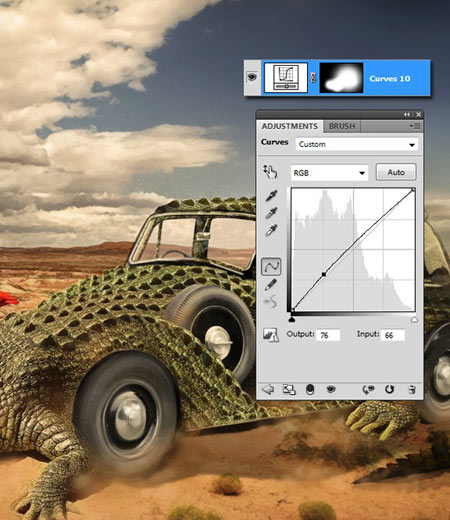Pick the gray point eyedropper
The height and width of the screenshot is (520, 450).
[x=271, y=213]
